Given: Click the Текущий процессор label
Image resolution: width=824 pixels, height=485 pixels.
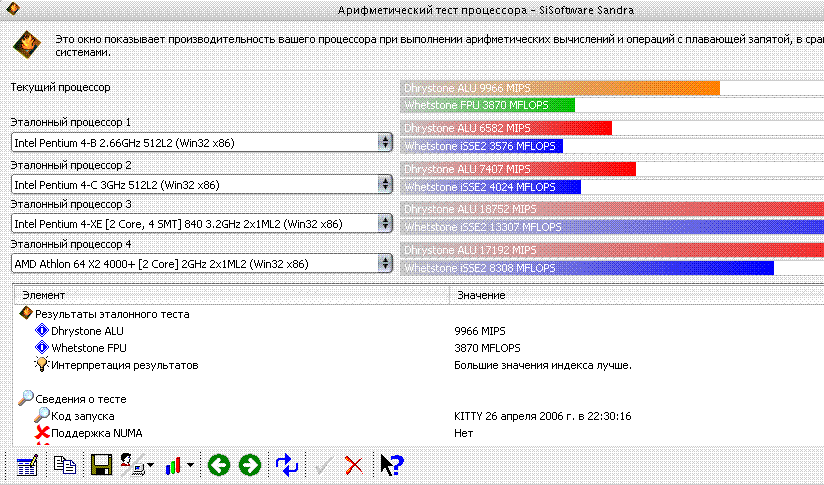Looking at the screenshot, I should tap(60, 88).
